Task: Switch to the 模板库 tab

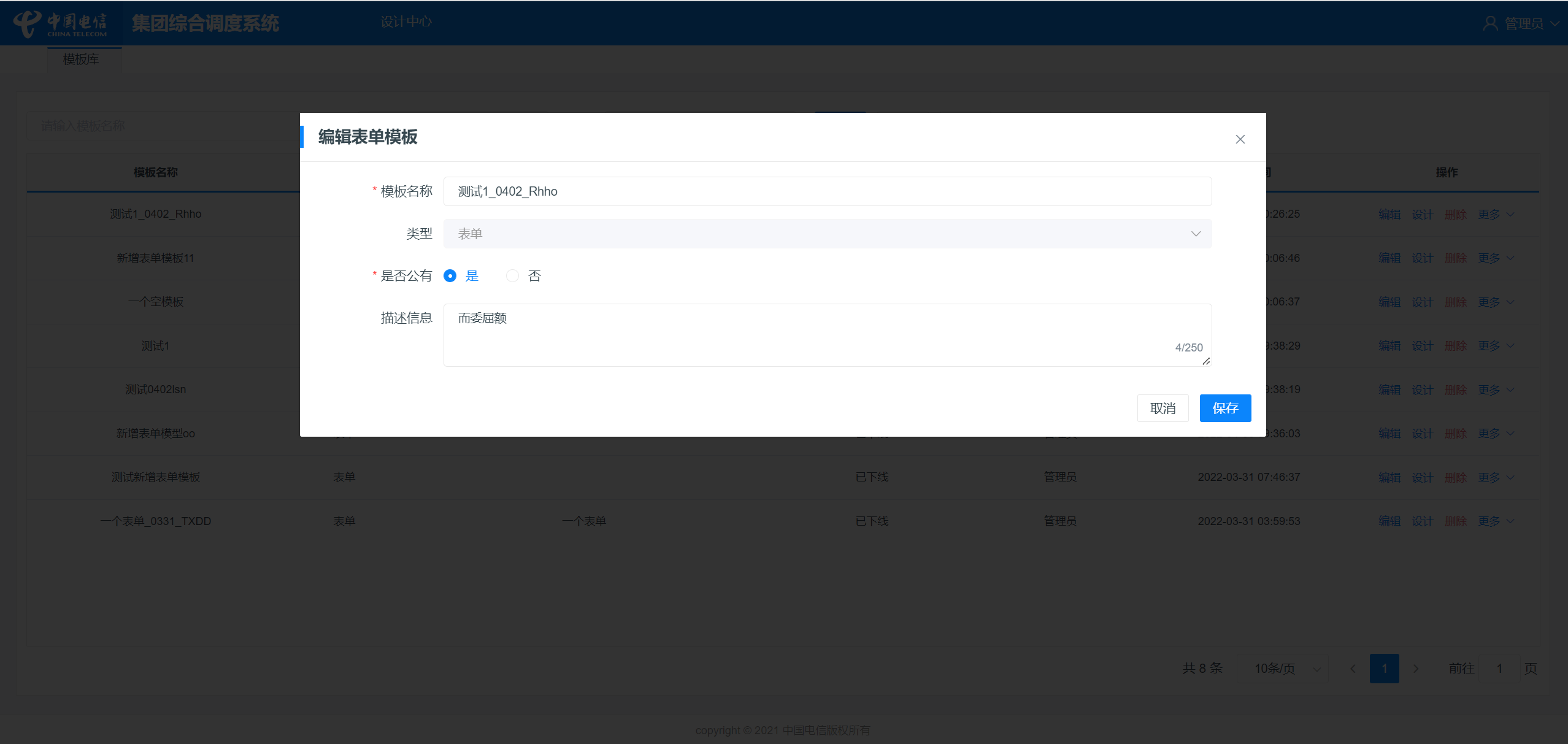Action: click(81, 59)
